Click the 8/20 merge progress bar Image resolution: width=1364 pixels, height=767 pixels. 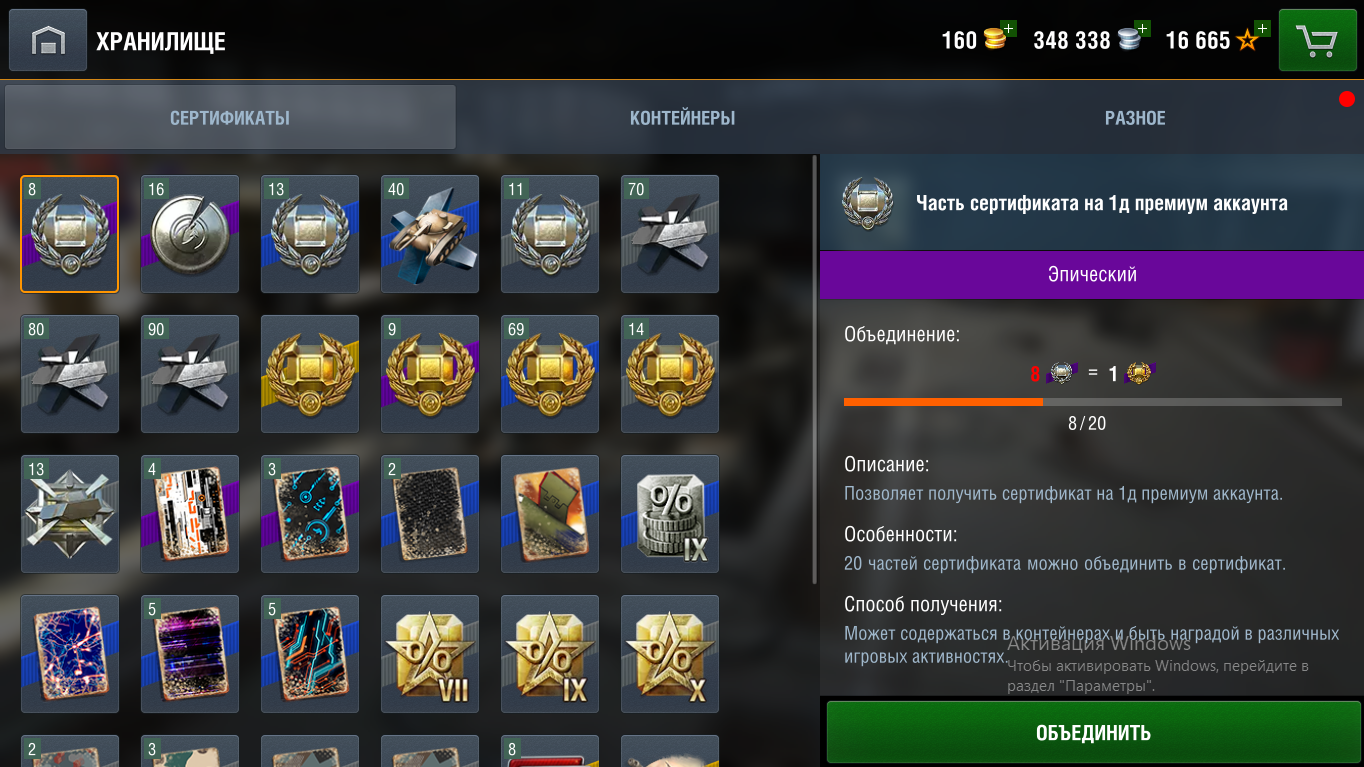point(1093,402)
